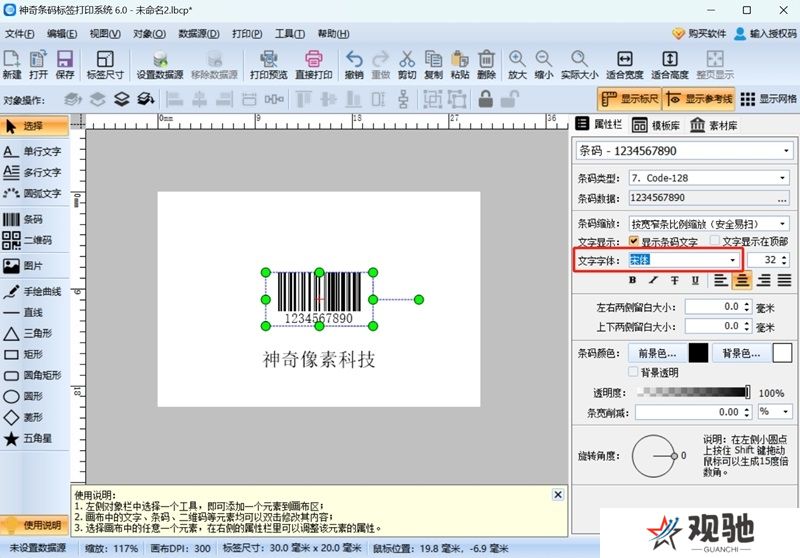800x558 pixels.
Task: Save the label with 保存 icon
Action: [65, 64]
